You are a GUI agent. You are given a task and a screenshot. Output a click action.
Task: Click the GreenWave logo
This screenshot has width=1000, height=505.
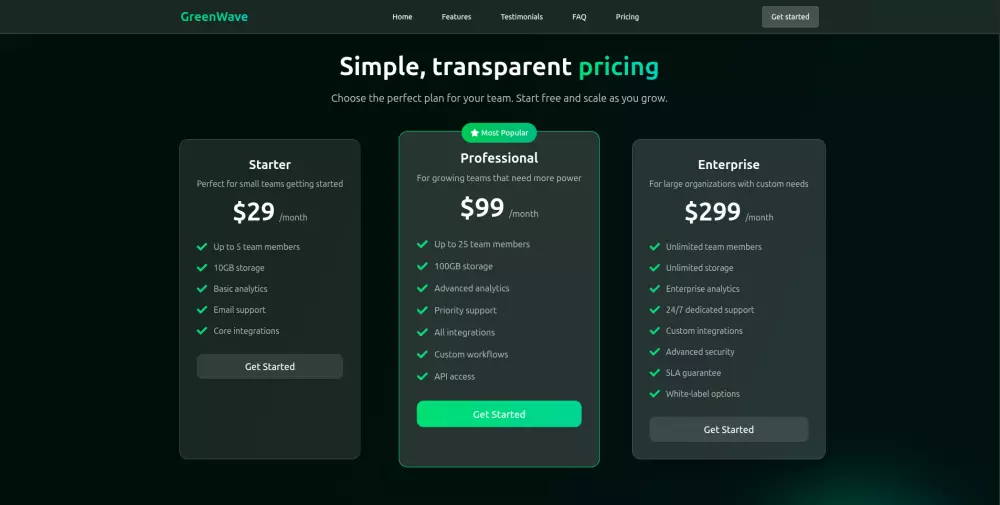(214, 17)
